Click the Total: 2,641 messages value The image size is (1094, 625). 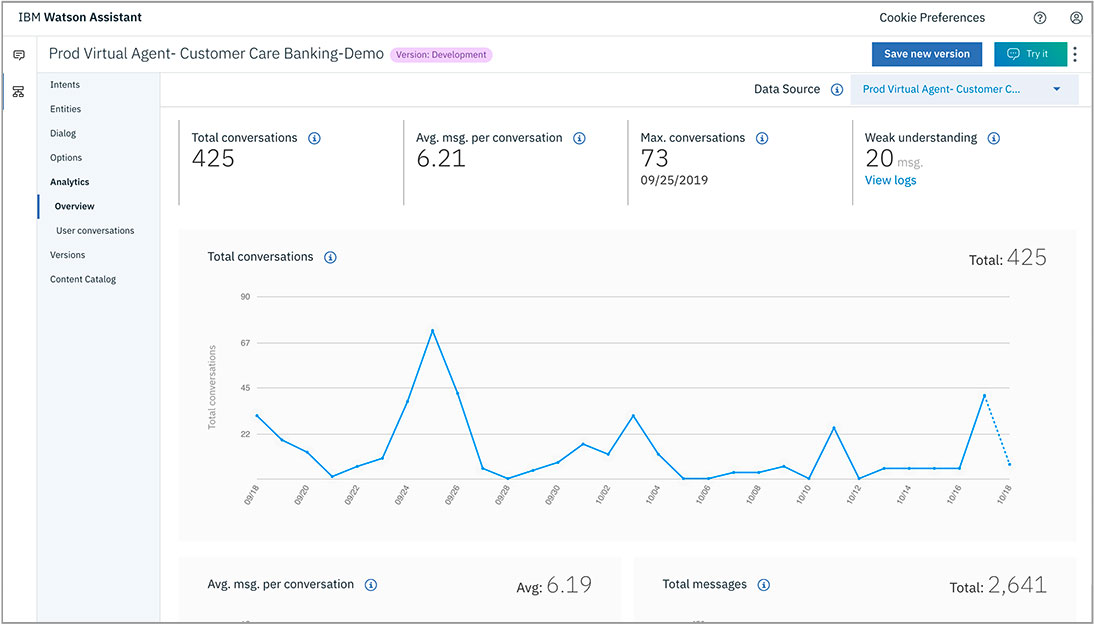pos(998,585)
